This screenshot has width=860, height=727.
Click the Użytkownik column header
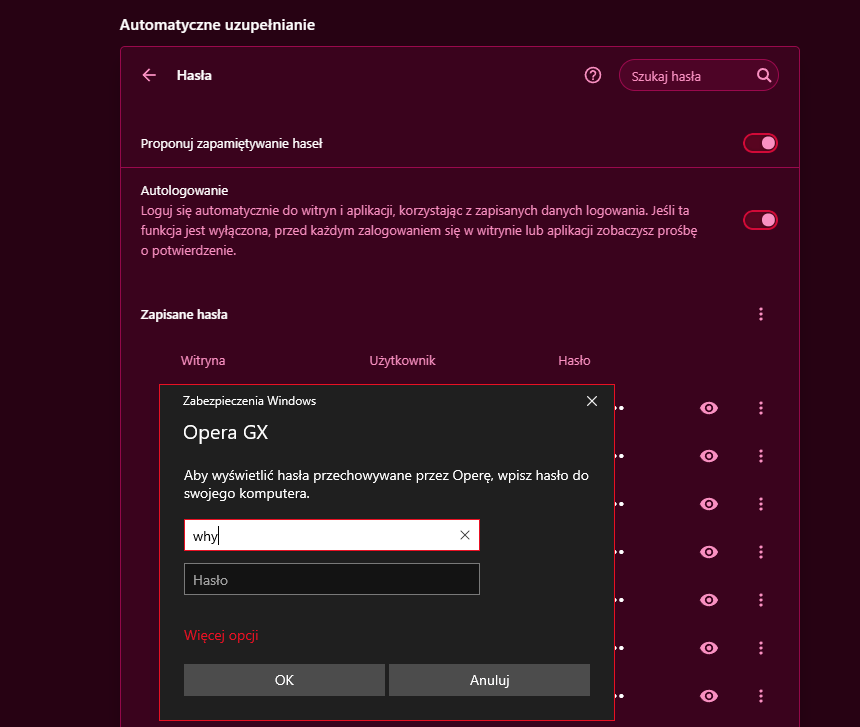pyautogui.click(x=402, y=361)
